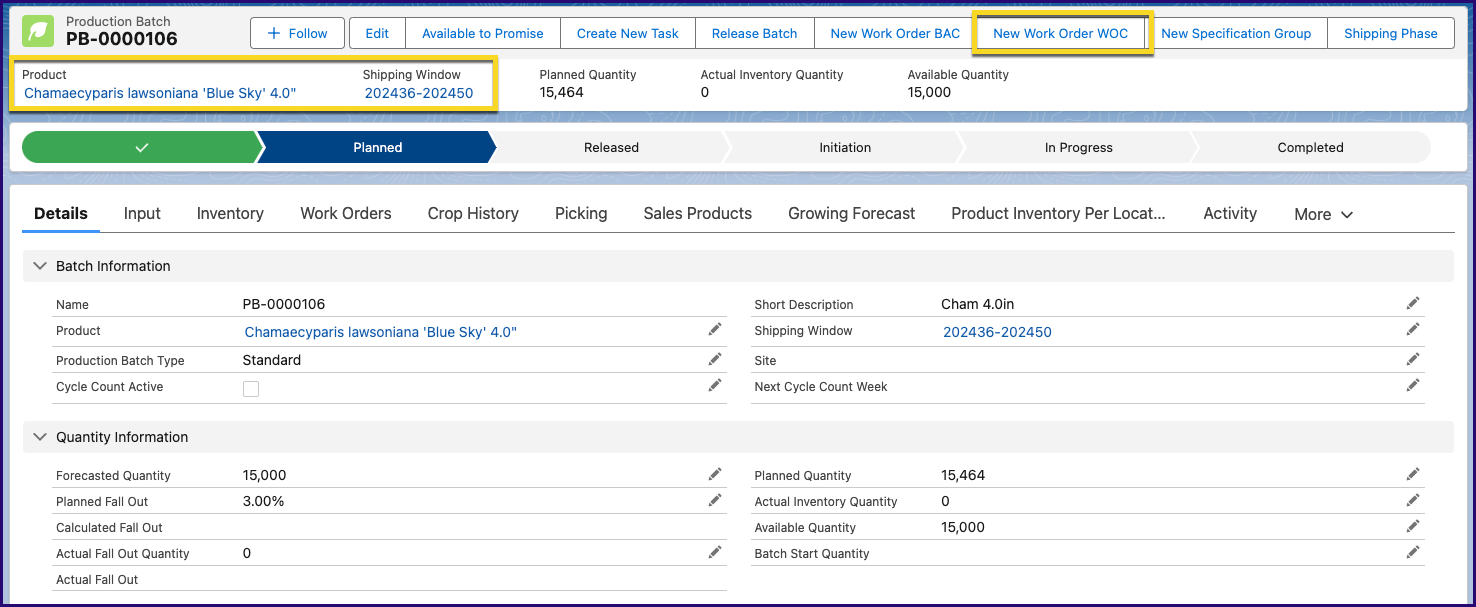This screenshot has width=1476, height=607.
Task: Click New Work Order BAC button
Action: pos(895,33)
